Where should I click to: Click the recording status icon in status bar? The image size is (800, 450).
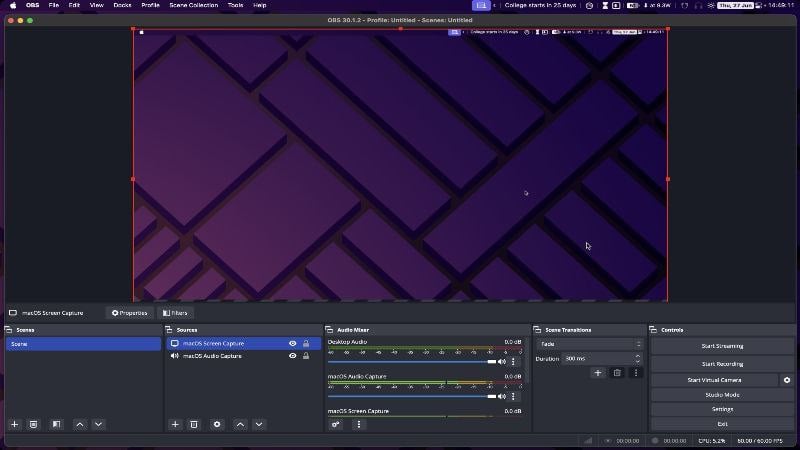tap(655, 440)
